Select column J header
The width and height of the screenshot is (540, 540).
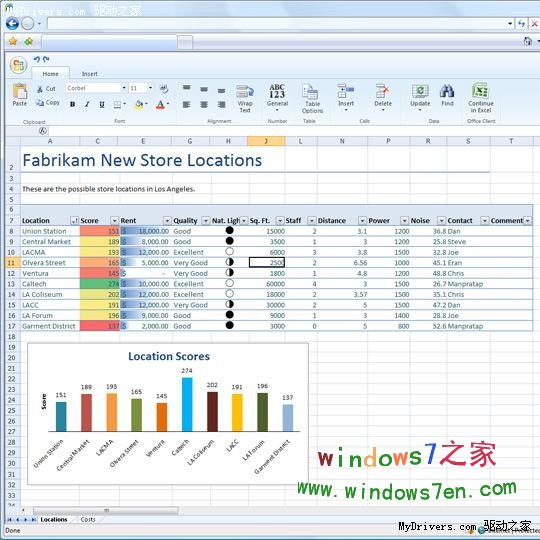[266, 141]
